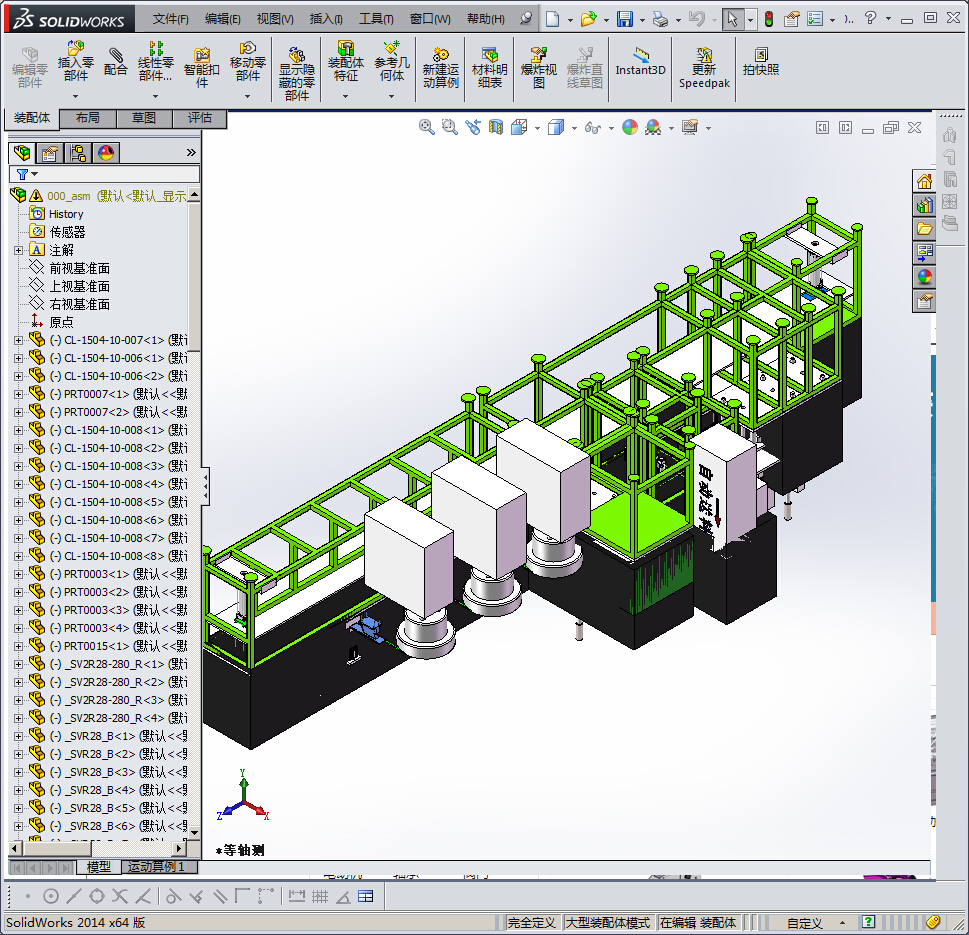Image resolution: width=969 pixels, height=935 pixels.
Task: Click Print icon in top toolbar
Action: [x=661, y=20]
